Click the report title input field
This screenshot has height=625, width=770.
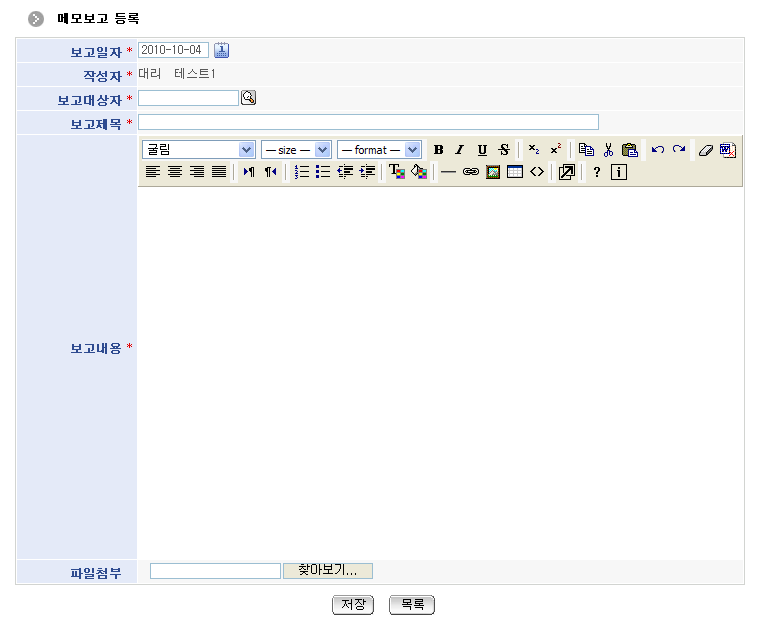[368, 122]
